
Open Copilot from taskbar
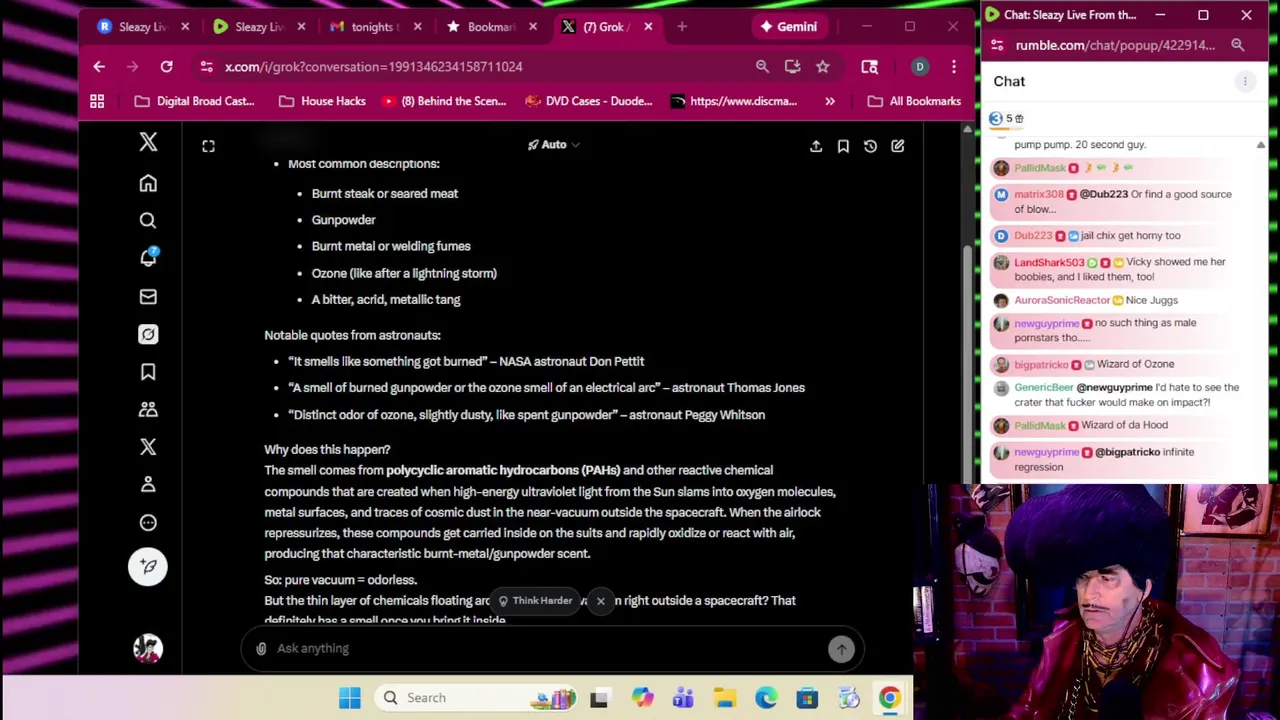click(641, 698)
